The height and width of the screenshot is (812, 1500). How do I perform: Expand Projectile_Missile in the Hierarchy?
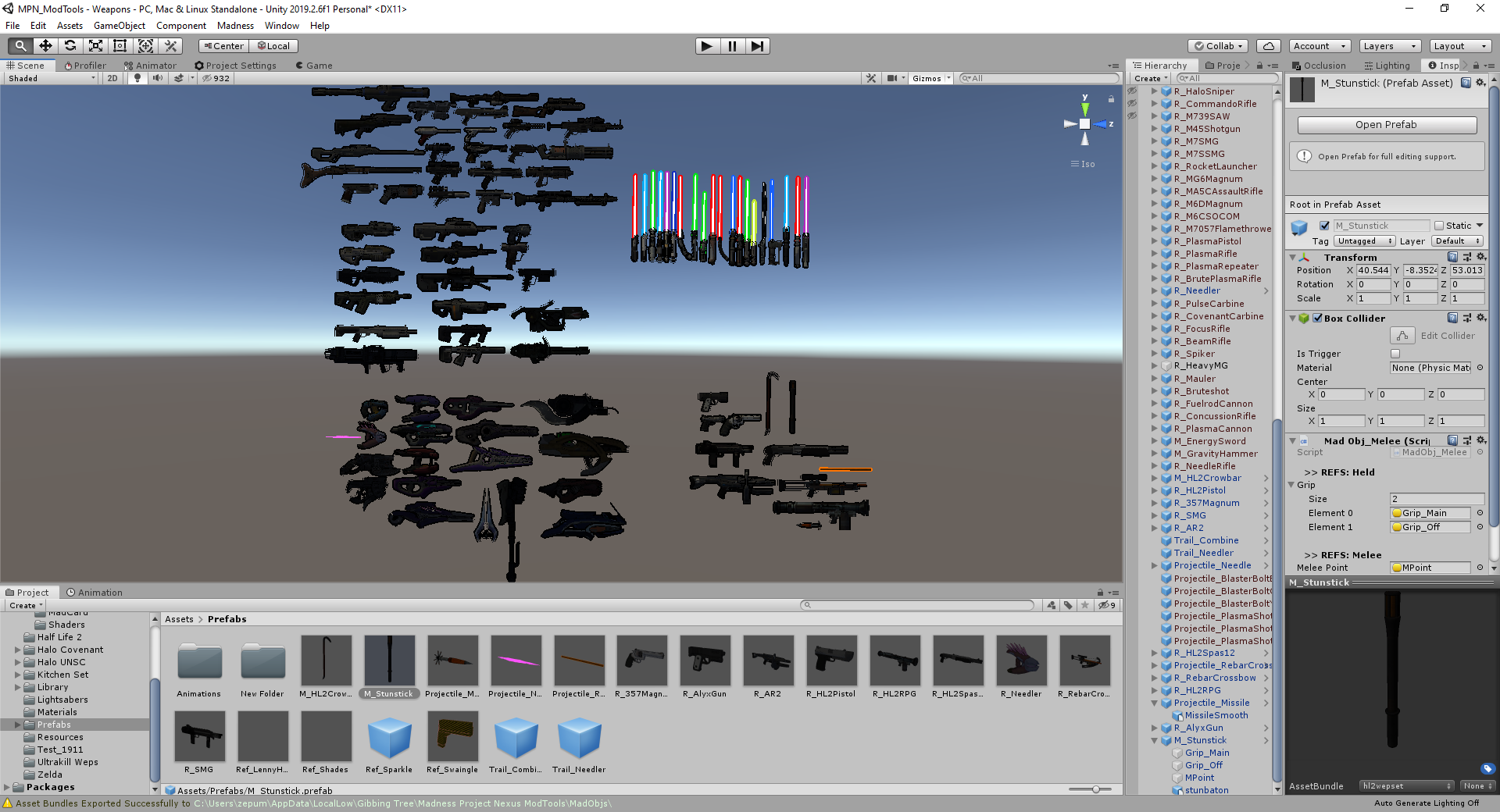(1155, 703)
